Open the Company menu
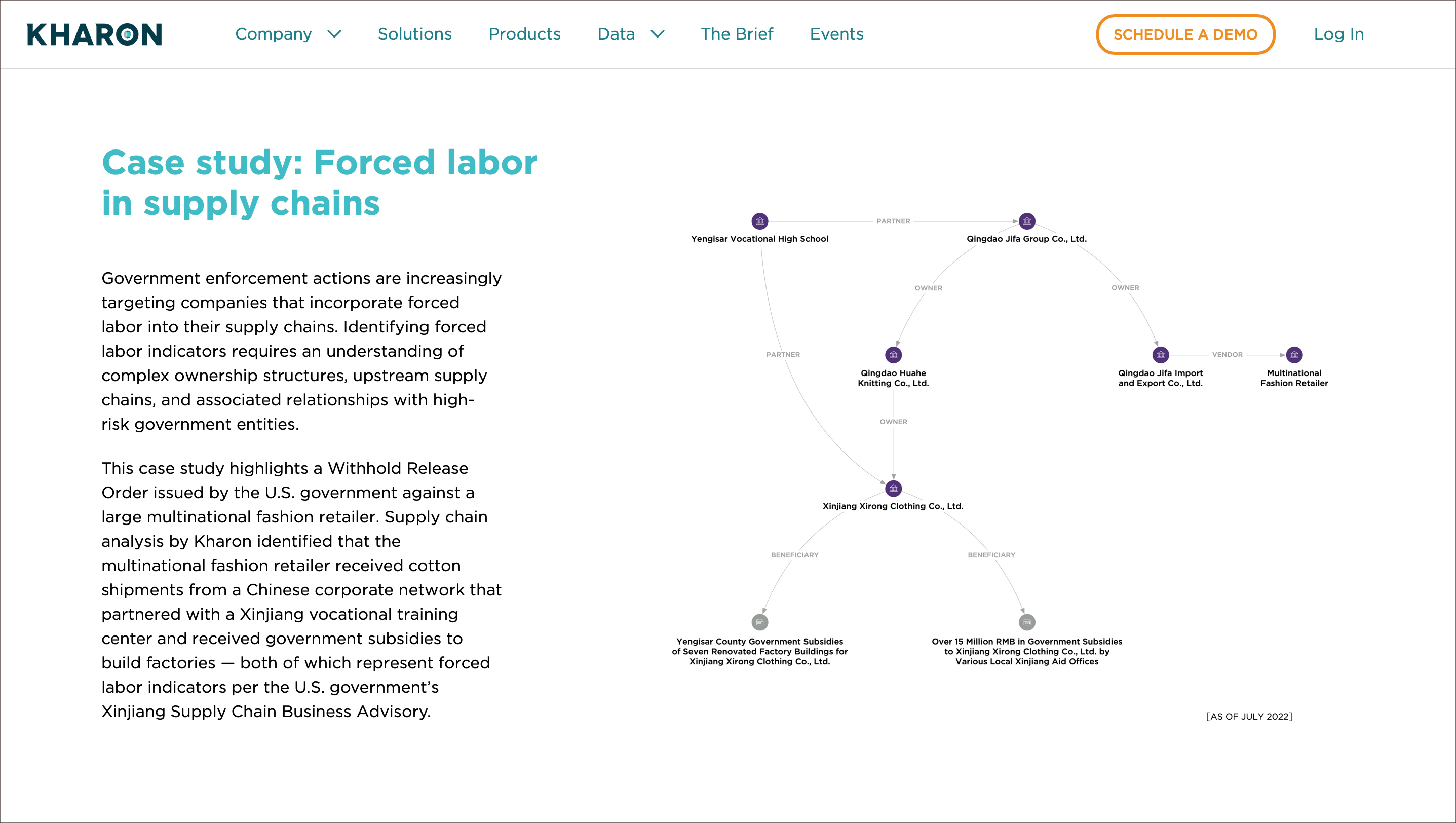Viewport: 1456px width, 823px height. (x=274, y=34)
